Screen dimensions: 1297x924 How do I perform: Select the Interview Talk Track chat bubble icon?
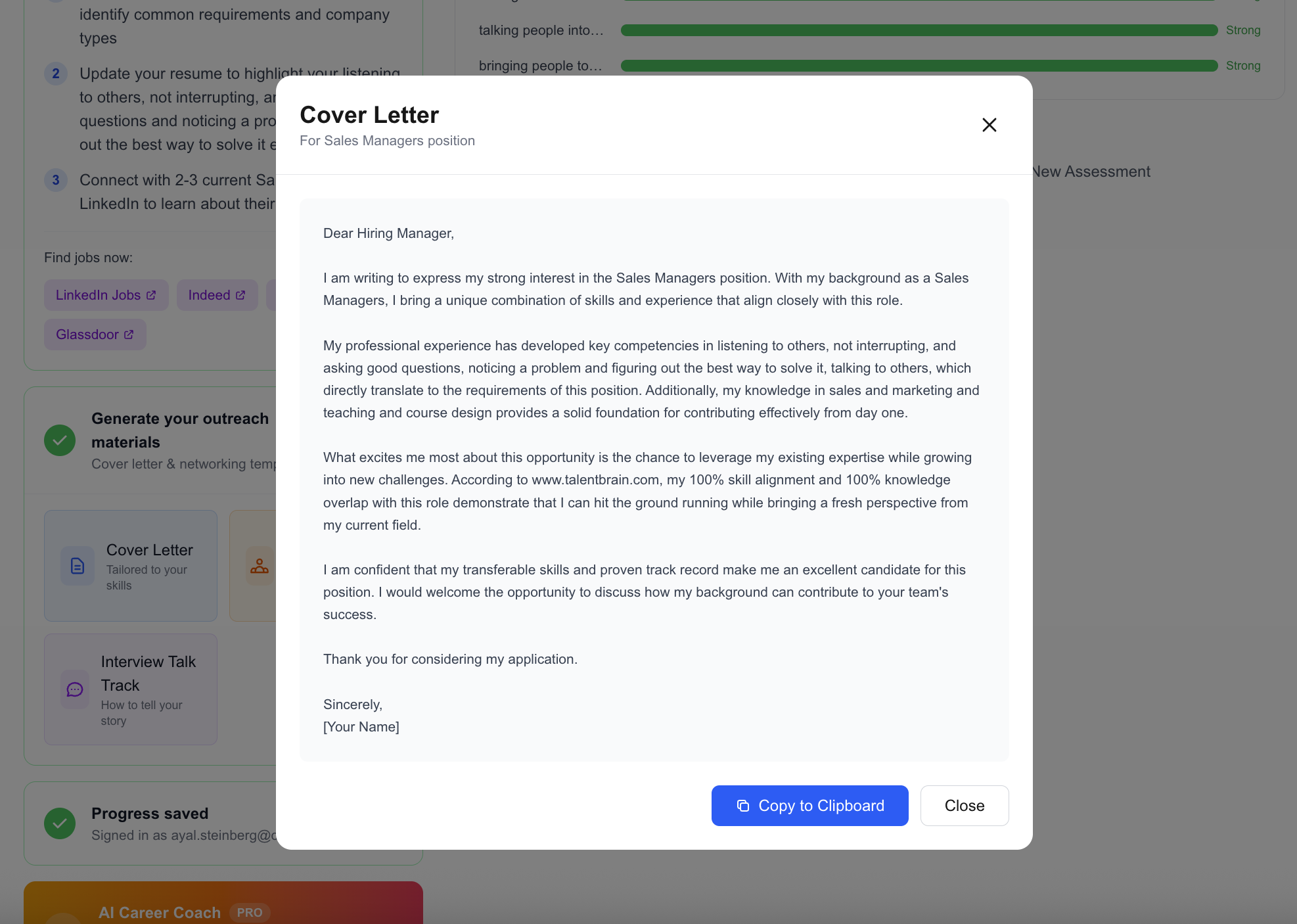click(74, 689)
